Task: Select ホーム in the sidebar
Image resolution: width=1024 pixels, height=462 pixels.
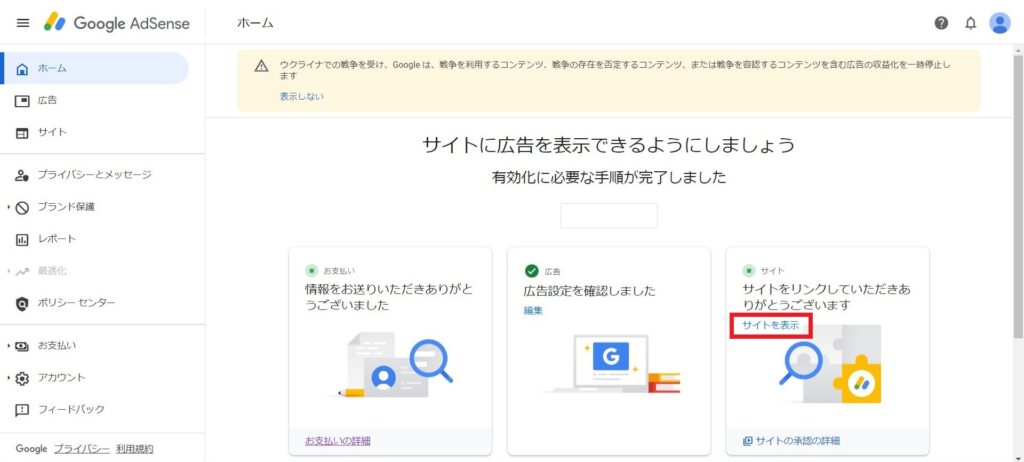Action: click(x=53, y=68)
